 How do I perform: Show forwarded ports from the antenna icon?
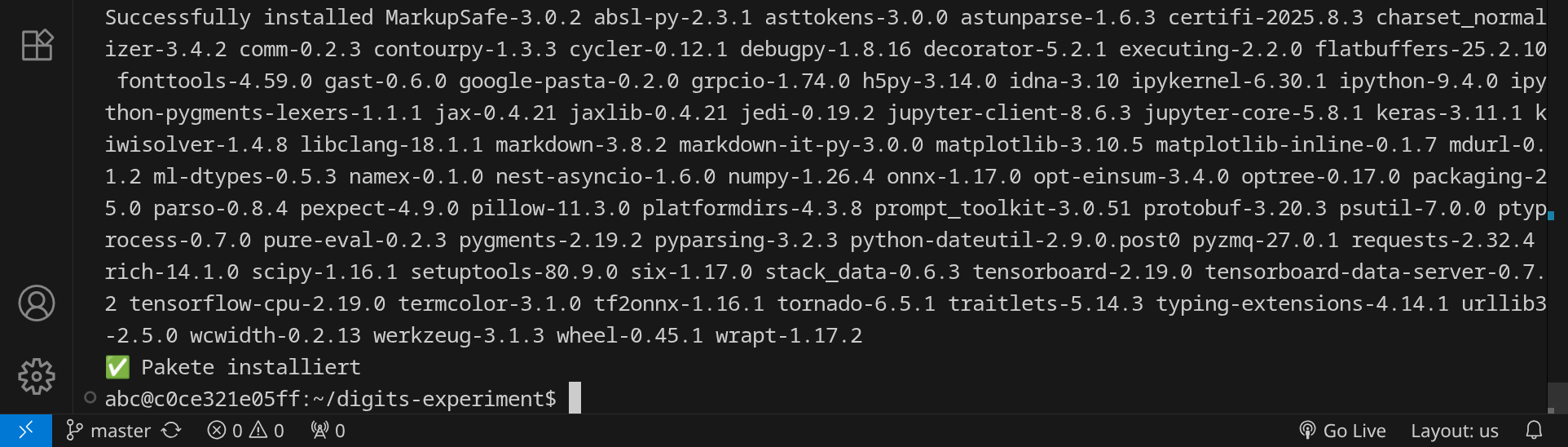pos(328,430)
